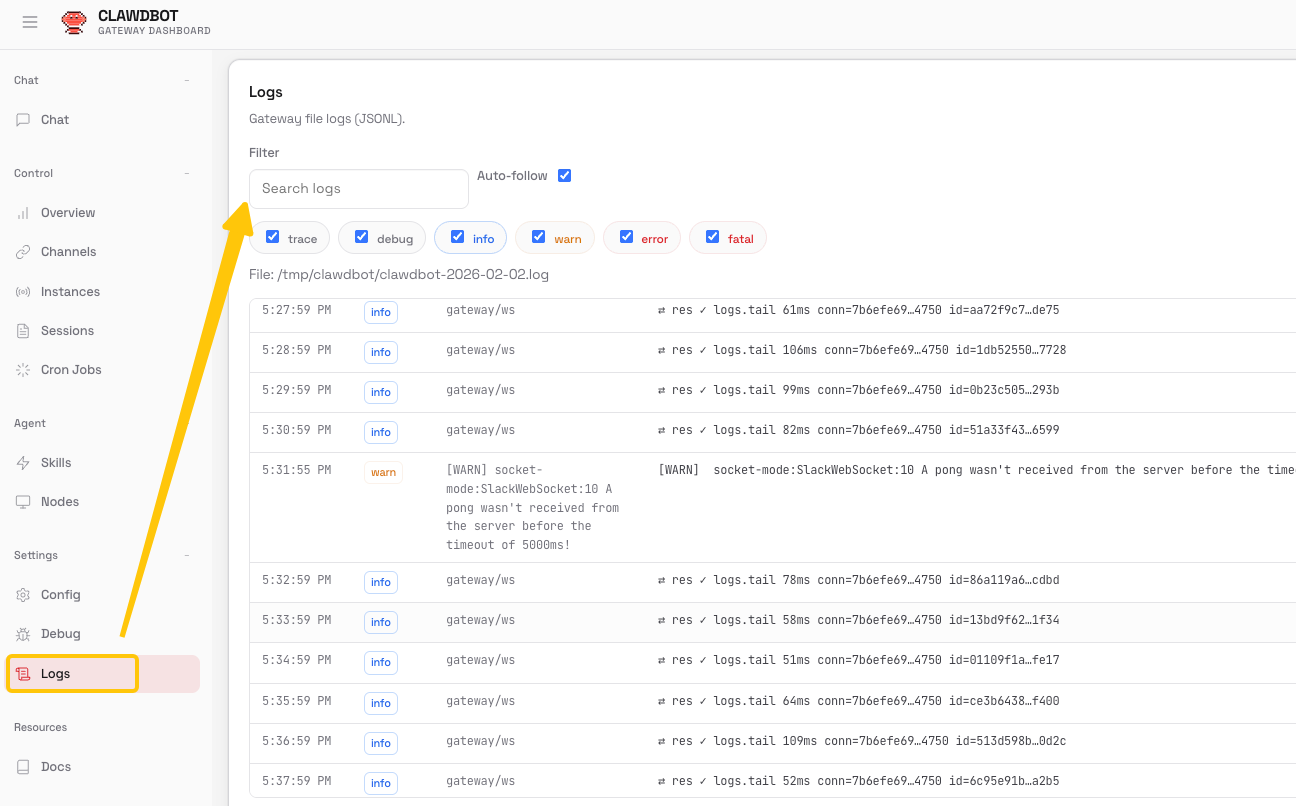Uncheck the warn level filter
The width and height of the screenshot is (1296, 806).
click(x=539, y=237)
